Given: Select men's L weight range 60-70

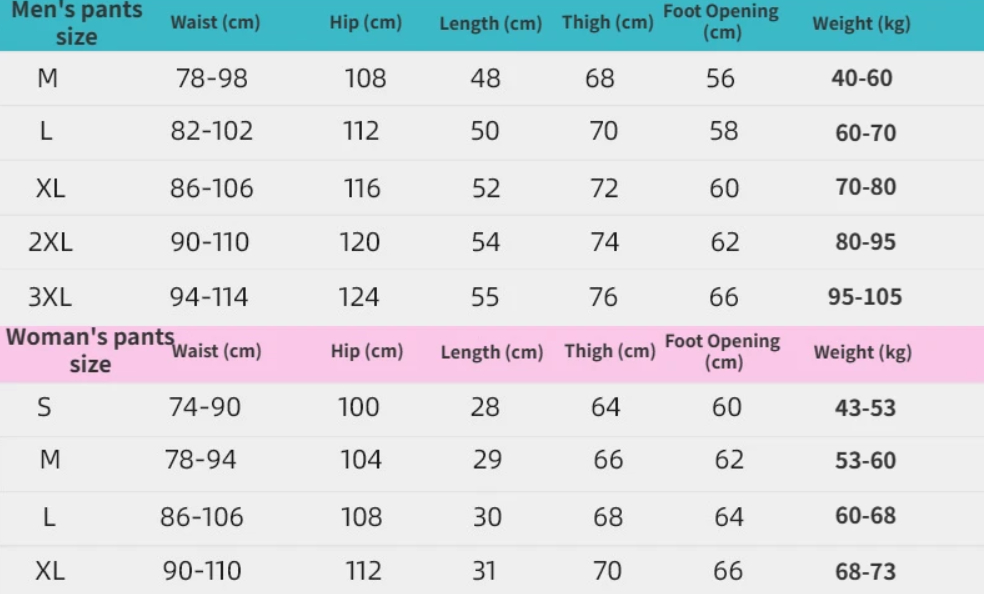Looking at the screenshot, I should pyautogui.click(x=865, y=133).
